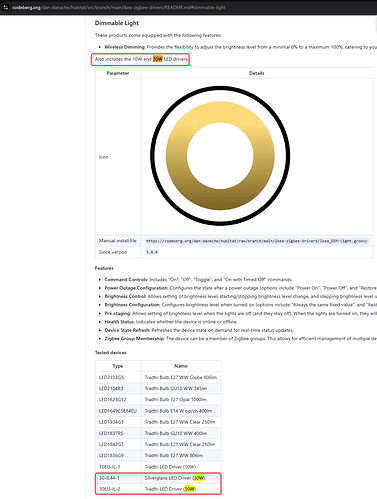377x499 pixels.
Task: Select the codeberg.org URL in the address bar
Action: 119,7
